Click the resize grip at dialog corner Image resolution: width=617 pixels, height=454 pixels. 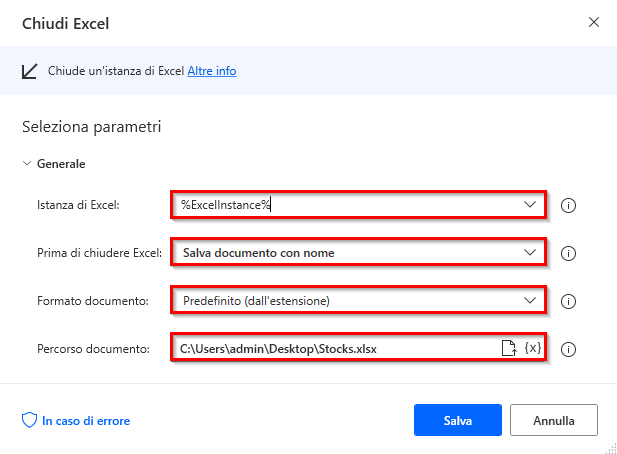coord(611,448)
